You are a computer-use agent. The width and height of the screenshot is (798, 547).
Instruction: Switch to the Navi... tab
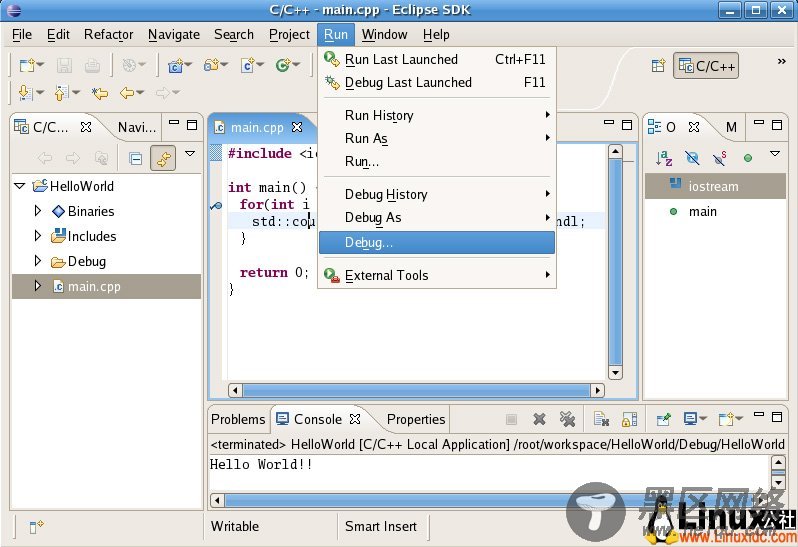[137, 127]
